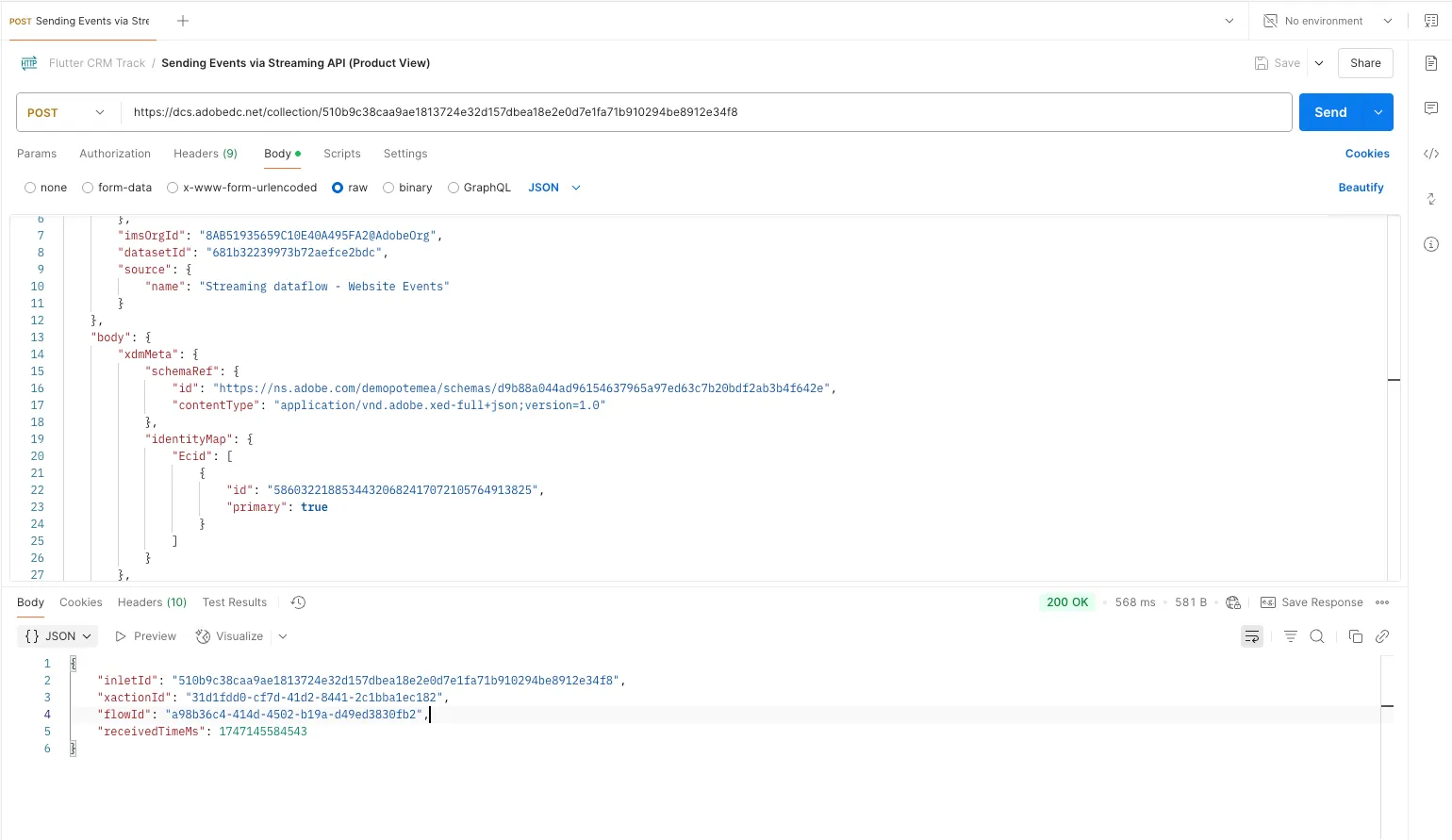1452x840 pixels.
Task: Select the none body type
Action: tap(30, 188)
